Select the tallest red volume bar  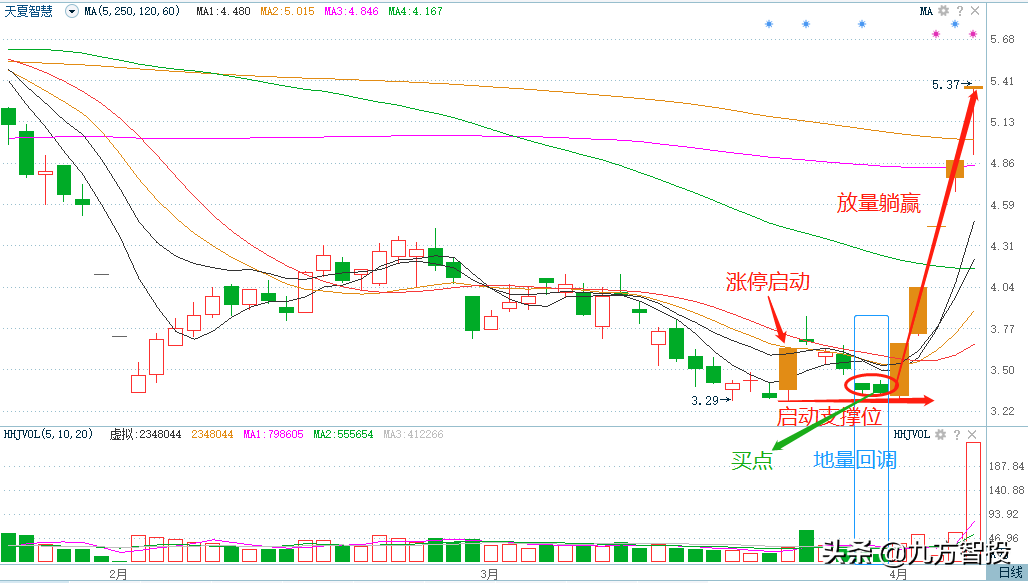click(x=974, y=502)
